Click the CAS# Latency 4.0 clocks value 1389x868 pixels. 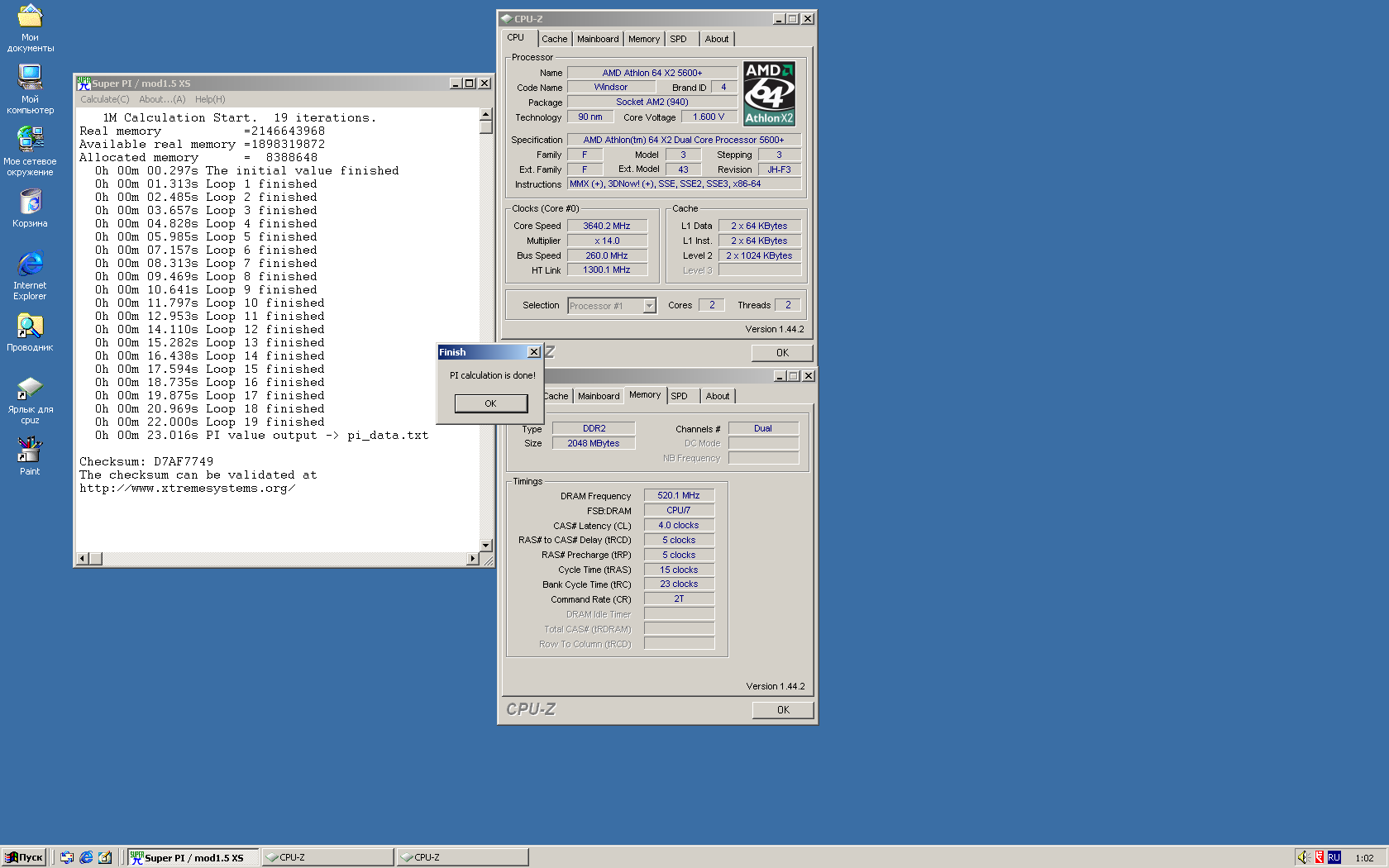pos(679,526)
